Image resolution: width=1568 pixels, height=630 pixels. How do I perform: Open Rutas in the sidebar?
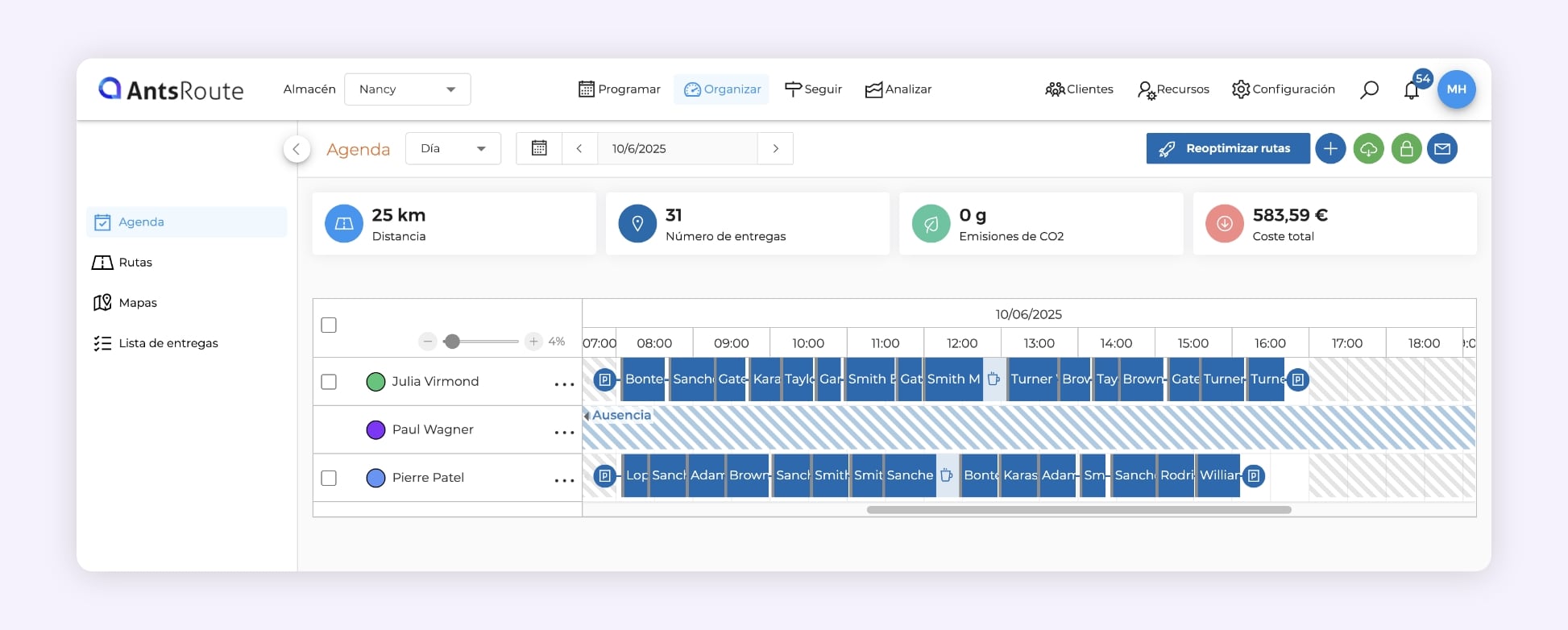pos(135,263)
